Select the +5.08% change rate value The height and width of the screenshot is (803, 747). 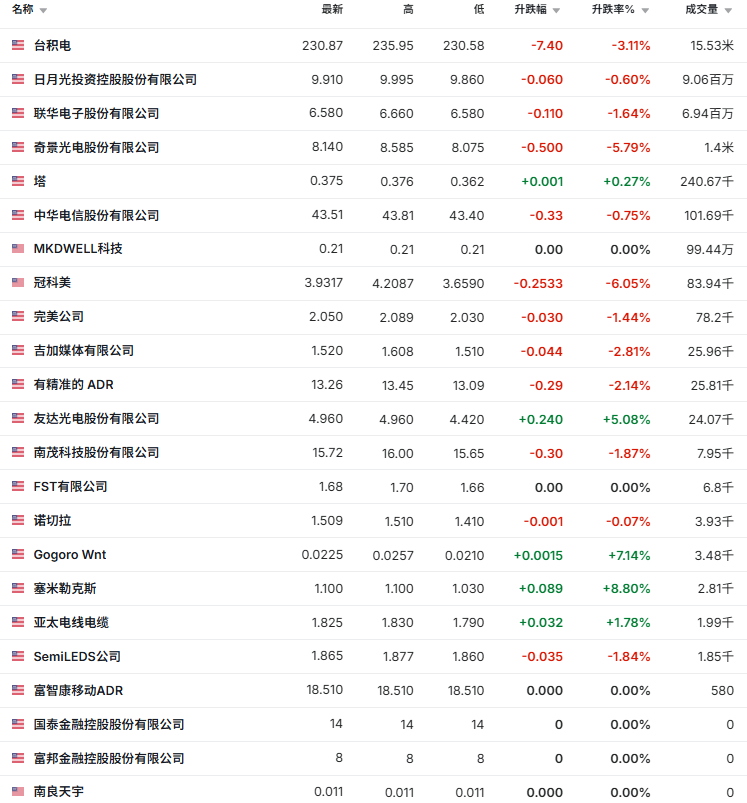click(627, 419)
